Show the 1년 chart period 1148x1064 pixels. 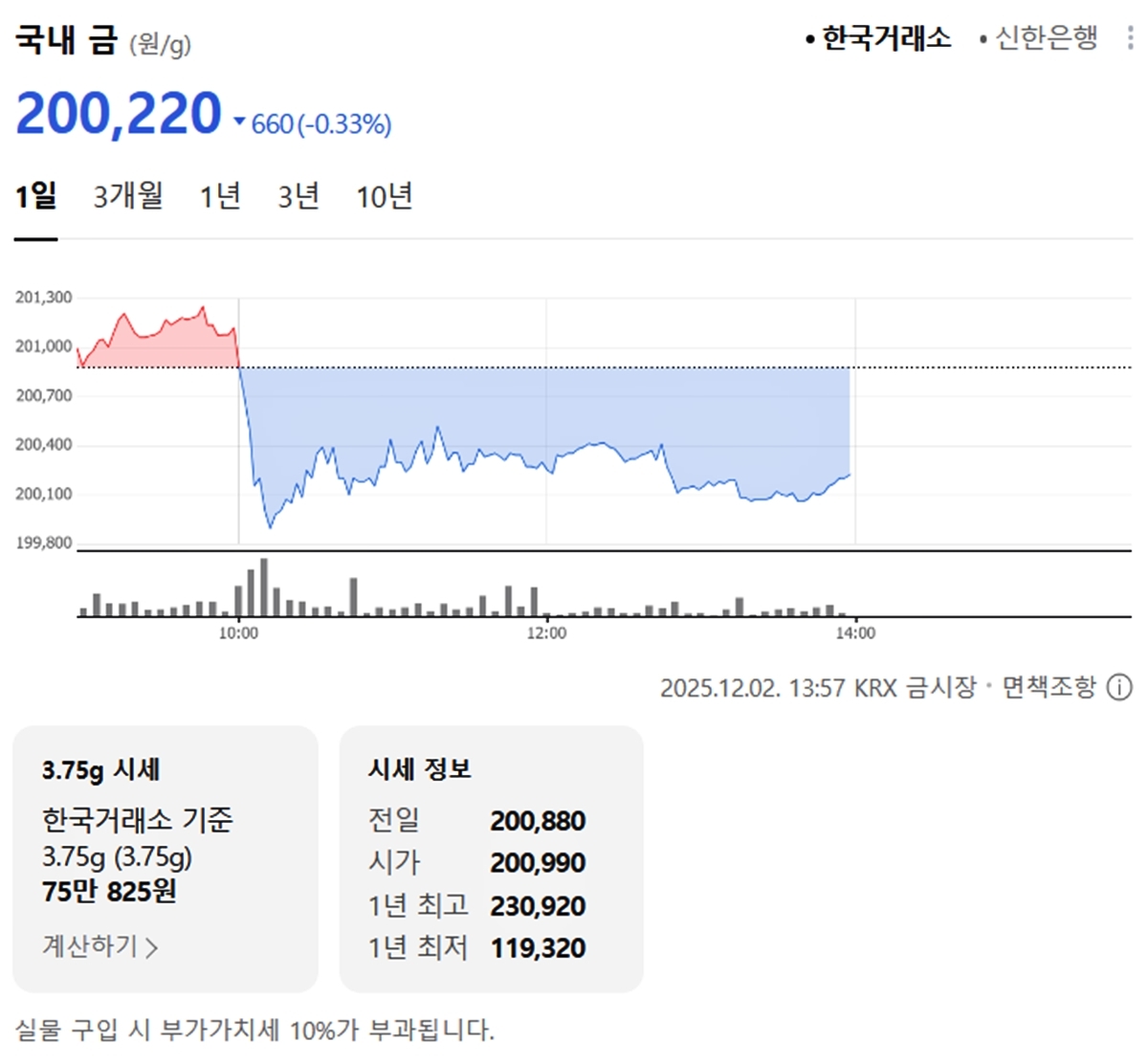(x=219, y=197)
